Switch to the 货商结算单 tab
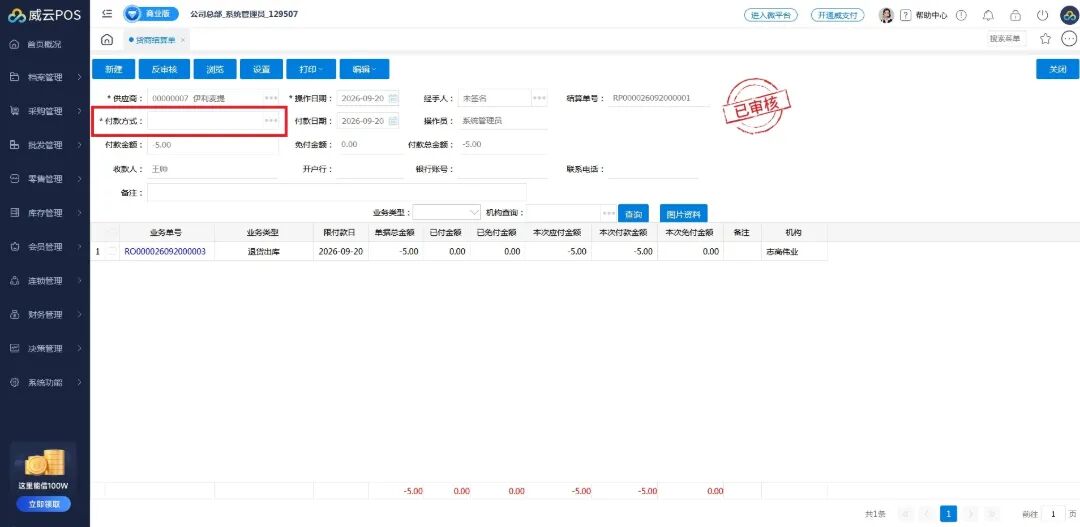The image size is (1080, 527). (155, 41)
